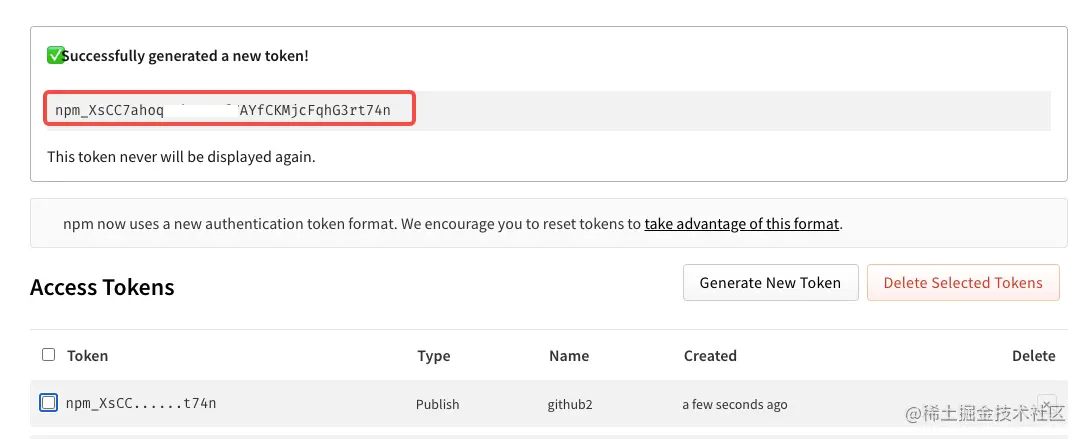Click the Publish type cell
The height and width of the screenshot is (439, 1081).
coord(437,405)
